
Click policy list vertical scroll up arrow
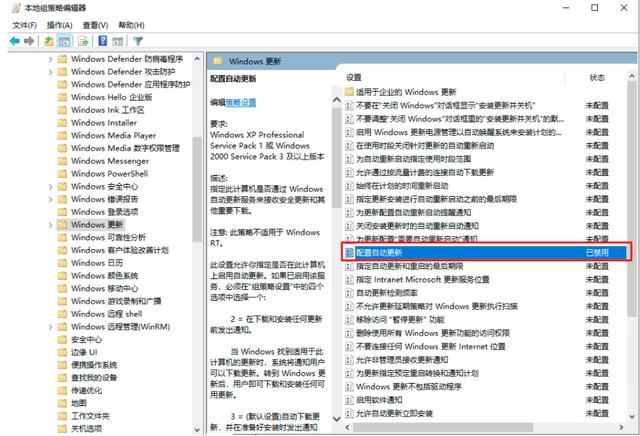[632, 76]
